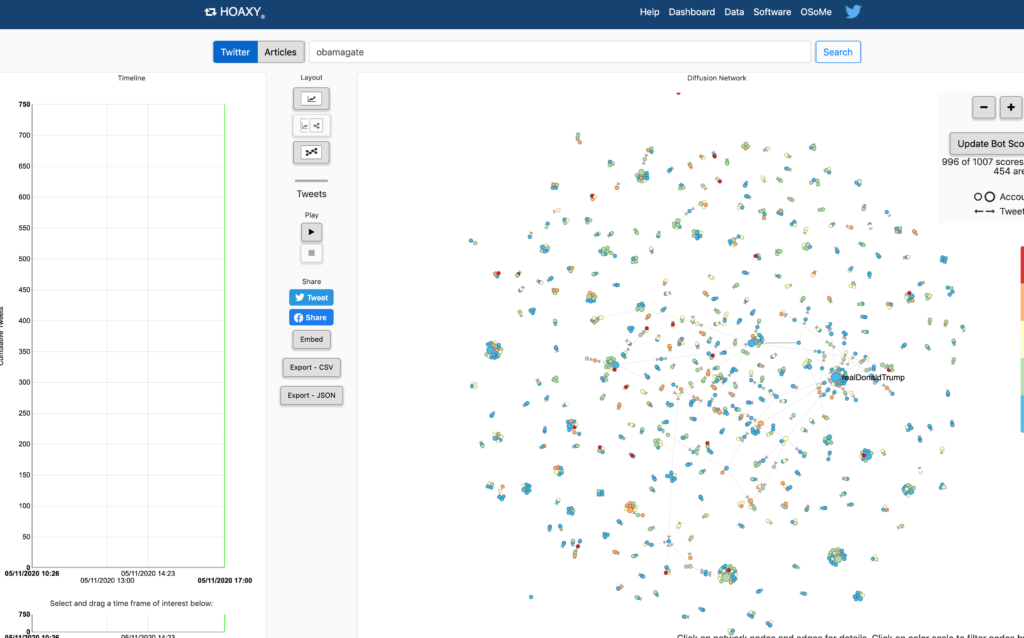Open the OSoMe link
This screenshot has width=1024, height=638.
pos(816,12)
